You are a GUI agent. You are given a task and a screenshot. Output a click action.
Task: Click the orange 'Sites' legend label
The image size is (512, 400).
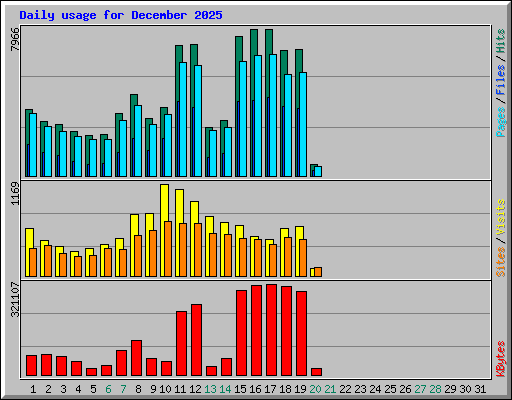pos(500,262)
